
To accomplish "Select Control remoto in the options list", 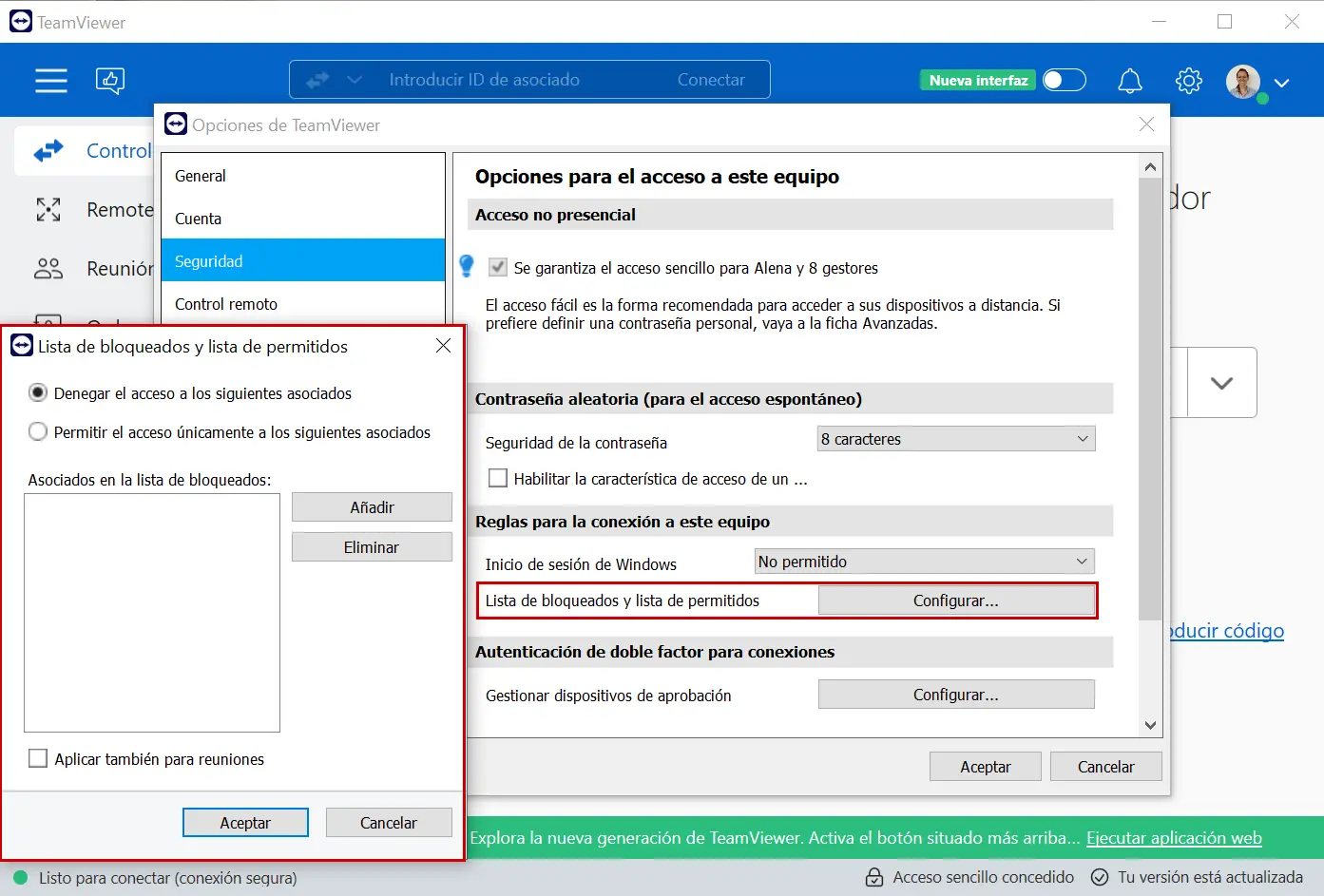I will [303, 303].
